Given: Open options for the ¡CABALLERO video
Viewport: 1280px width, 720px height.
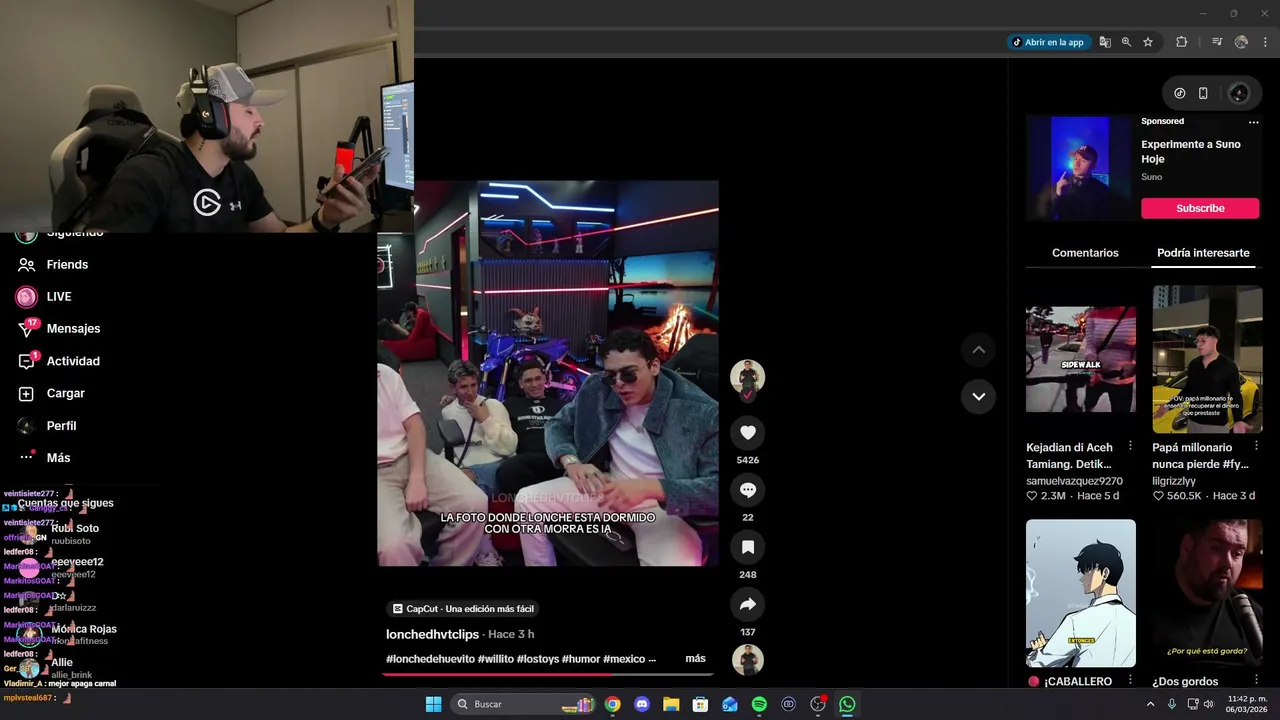Looking at the screenshot, I should (x=1130, y=680).
